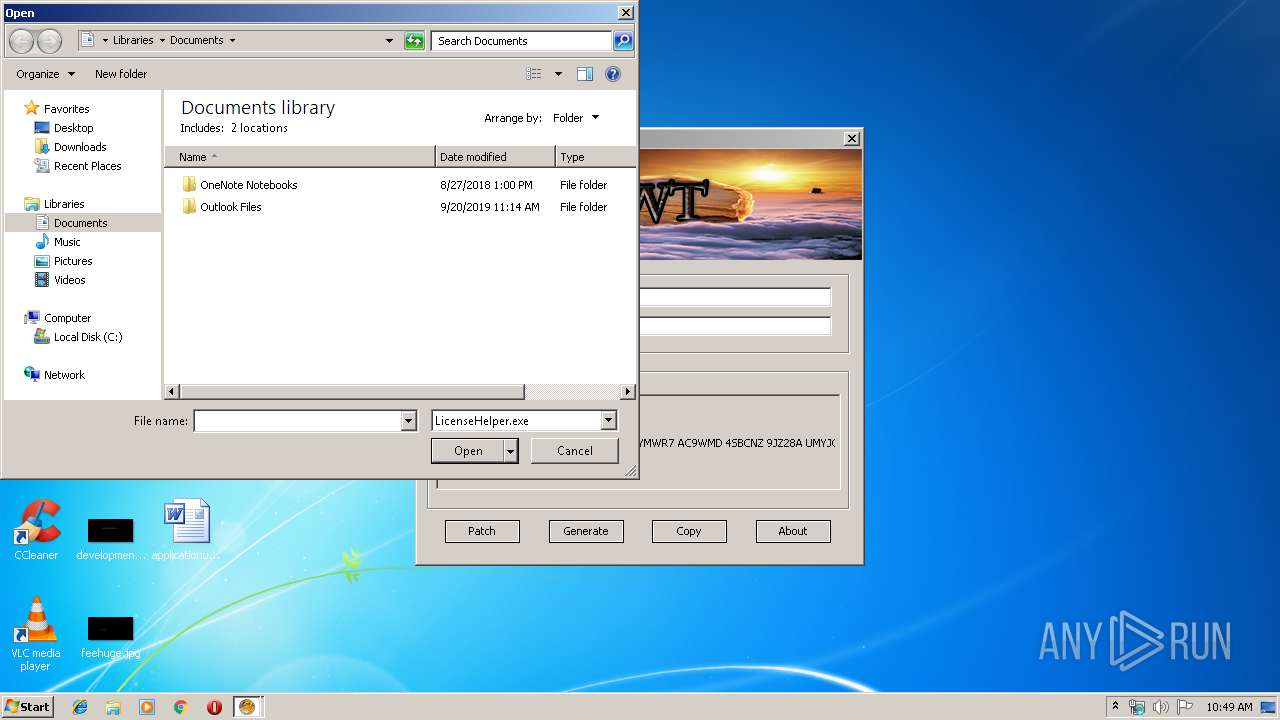Click Patch in the keygen window

pos(482,531)
